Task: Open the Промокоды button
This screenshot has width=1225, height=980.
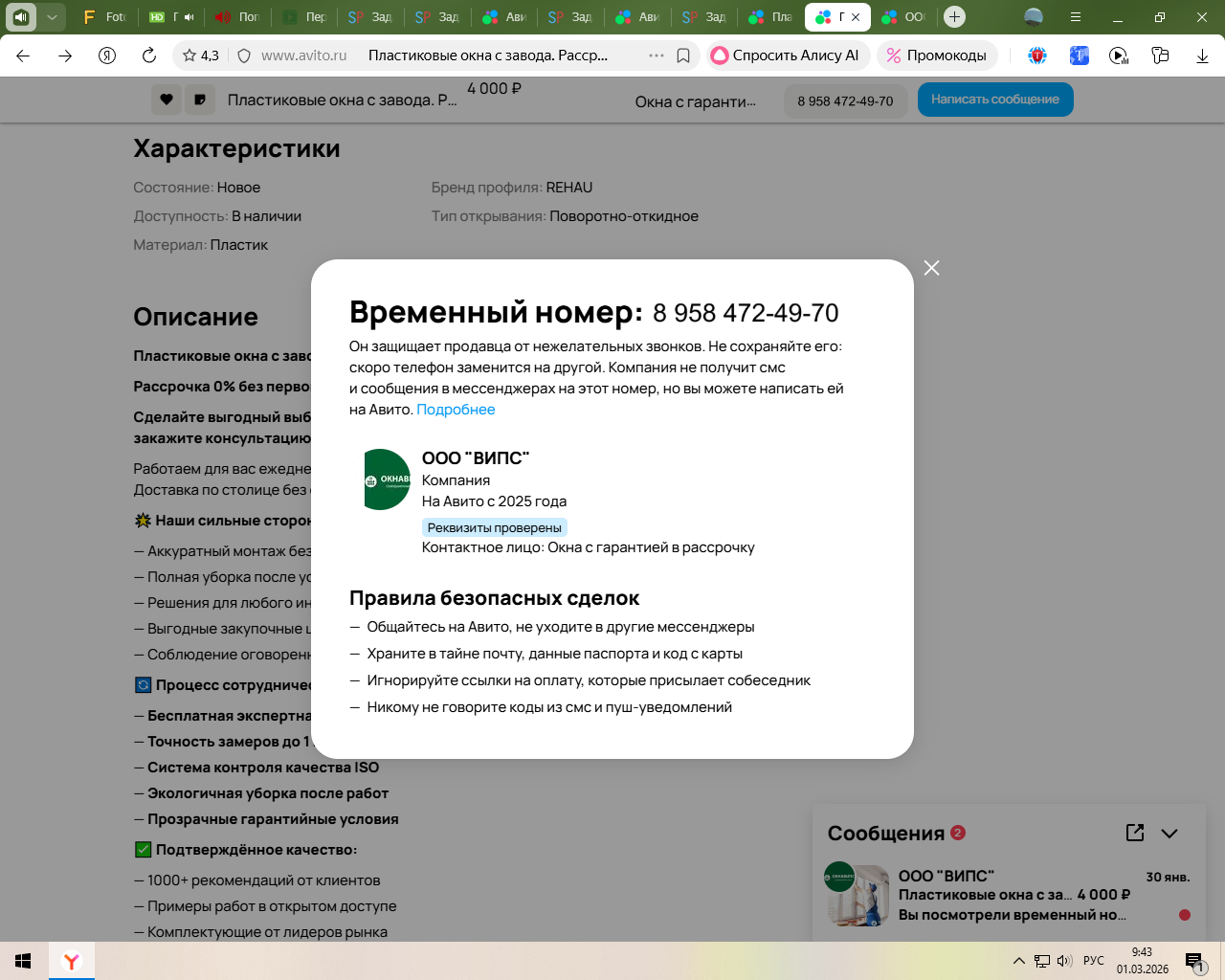Action: (x=937, y=56)
